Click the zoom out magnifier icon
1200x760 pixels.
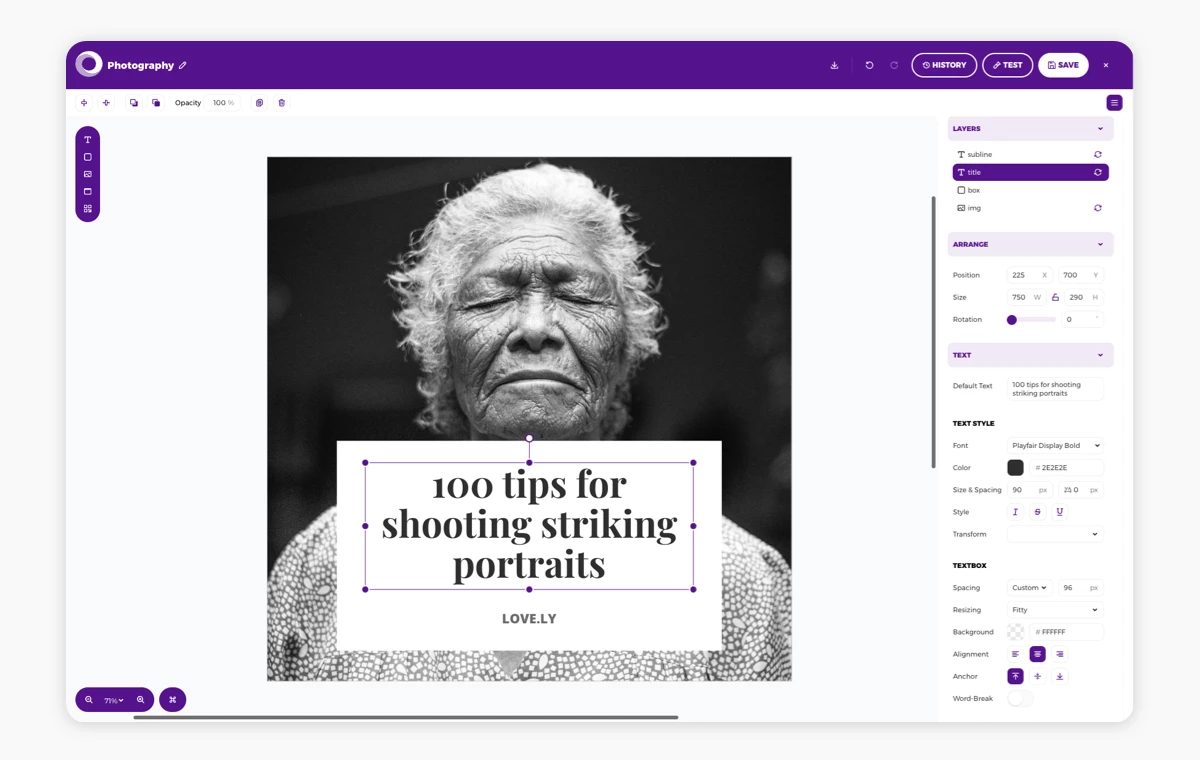pos(89,700)
